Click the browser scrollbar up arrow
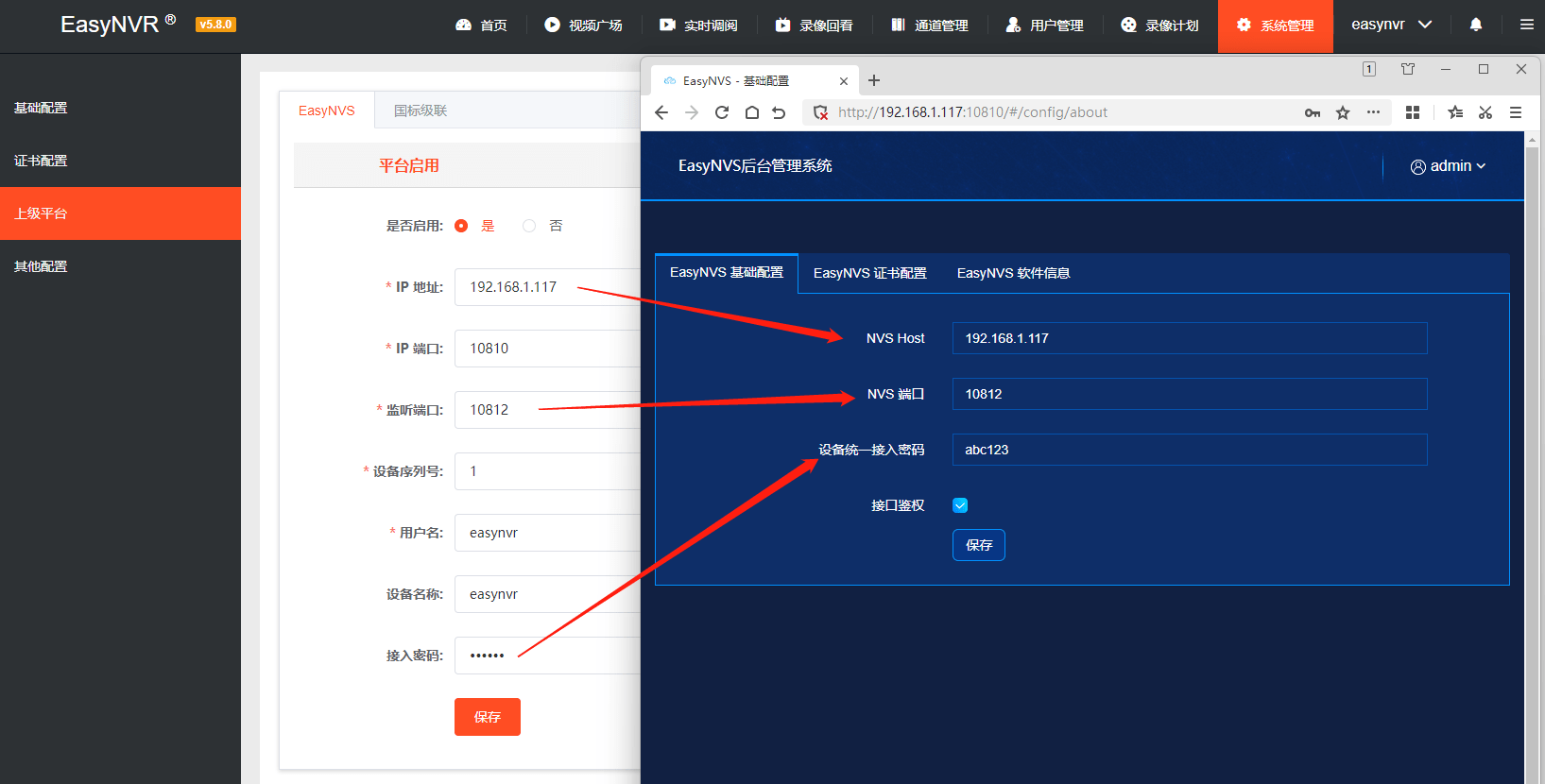The width and height of the screenshot is (1545, 784). click(1532, 140)
